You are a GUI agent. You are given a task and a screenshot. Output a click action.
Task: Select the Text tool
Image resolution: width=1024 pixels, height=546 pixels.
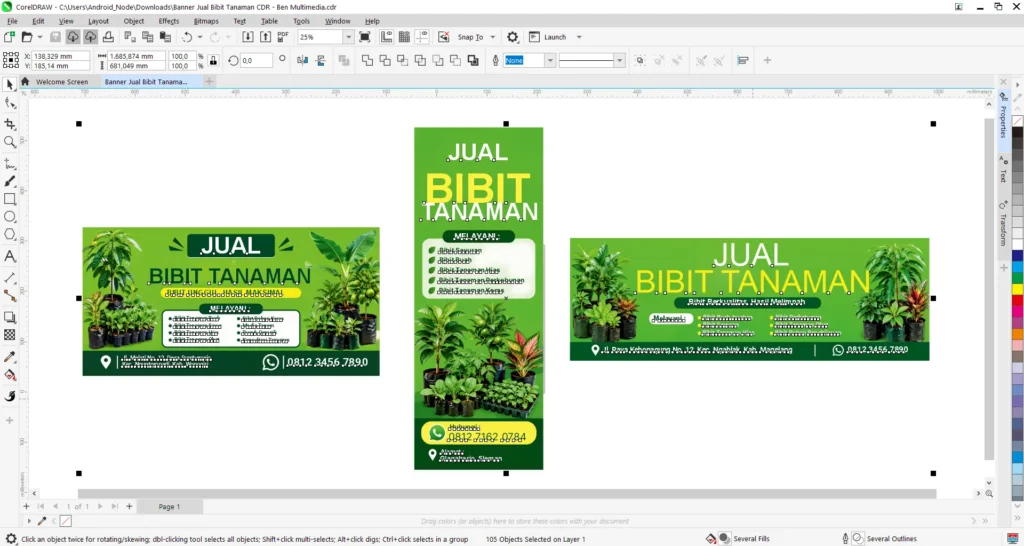[10, 256]
